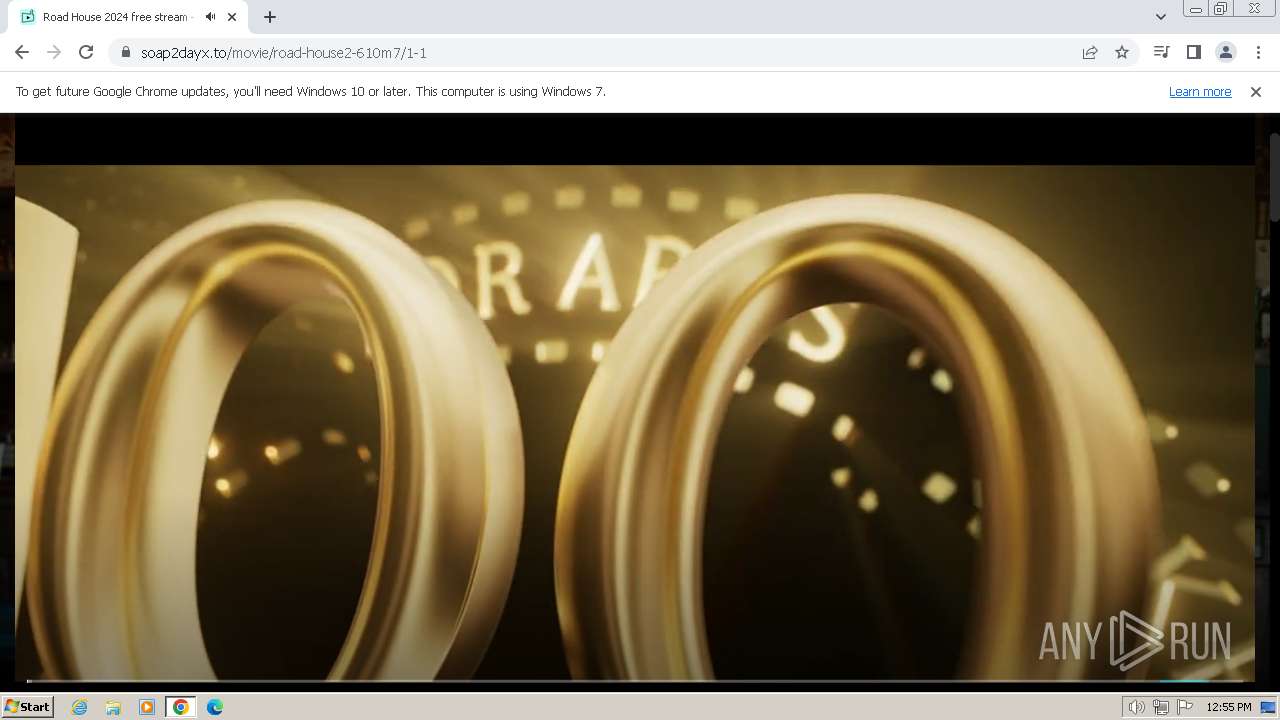The width and height of the screenshot is (1280, 720).
Task: Switch to Chrome in taskbar
Action: coord(181,707)
